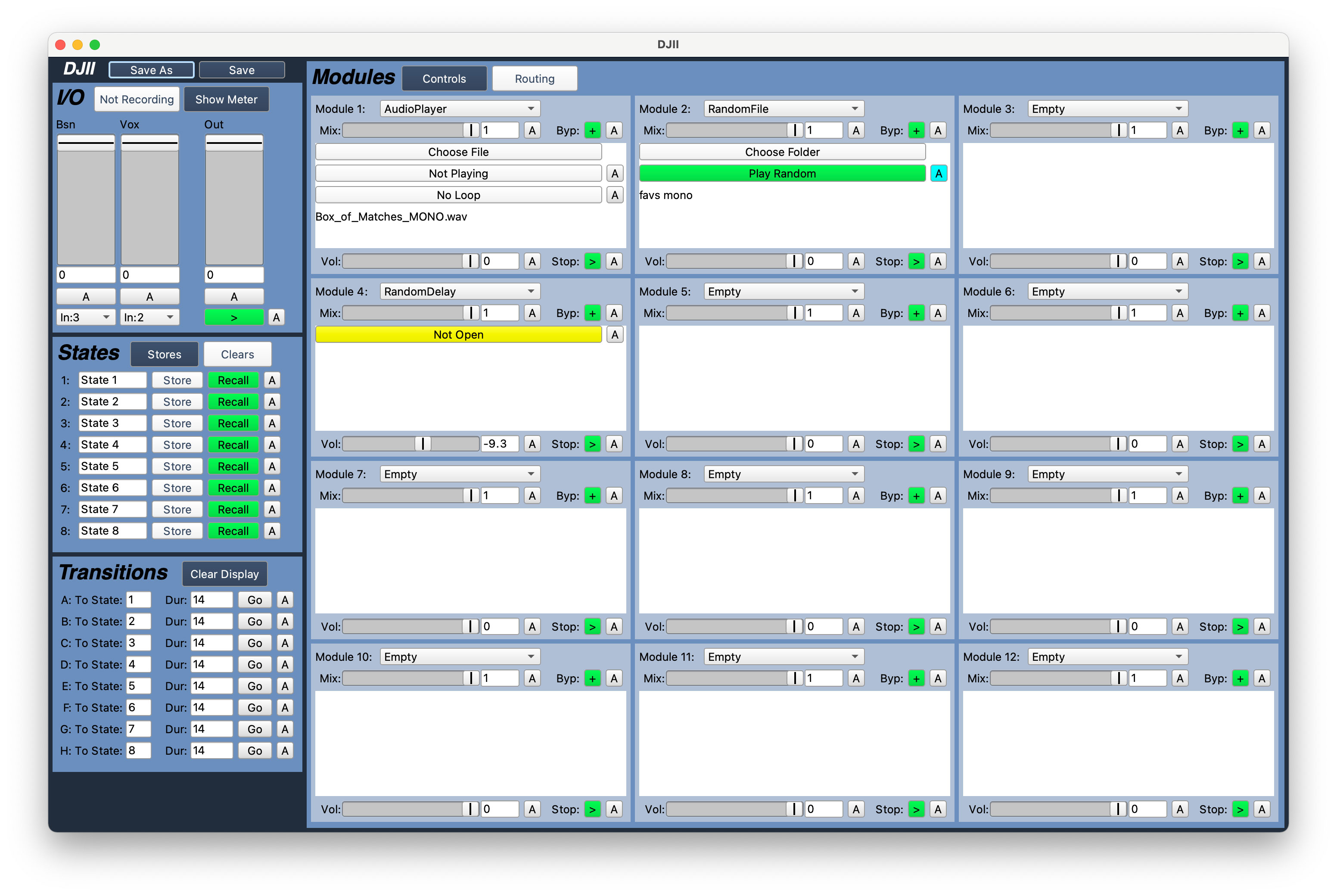The width and height of the screenshot is (1337, 896).
Task: Click the cyan A button beside Play Random
Action: point(938,173)
